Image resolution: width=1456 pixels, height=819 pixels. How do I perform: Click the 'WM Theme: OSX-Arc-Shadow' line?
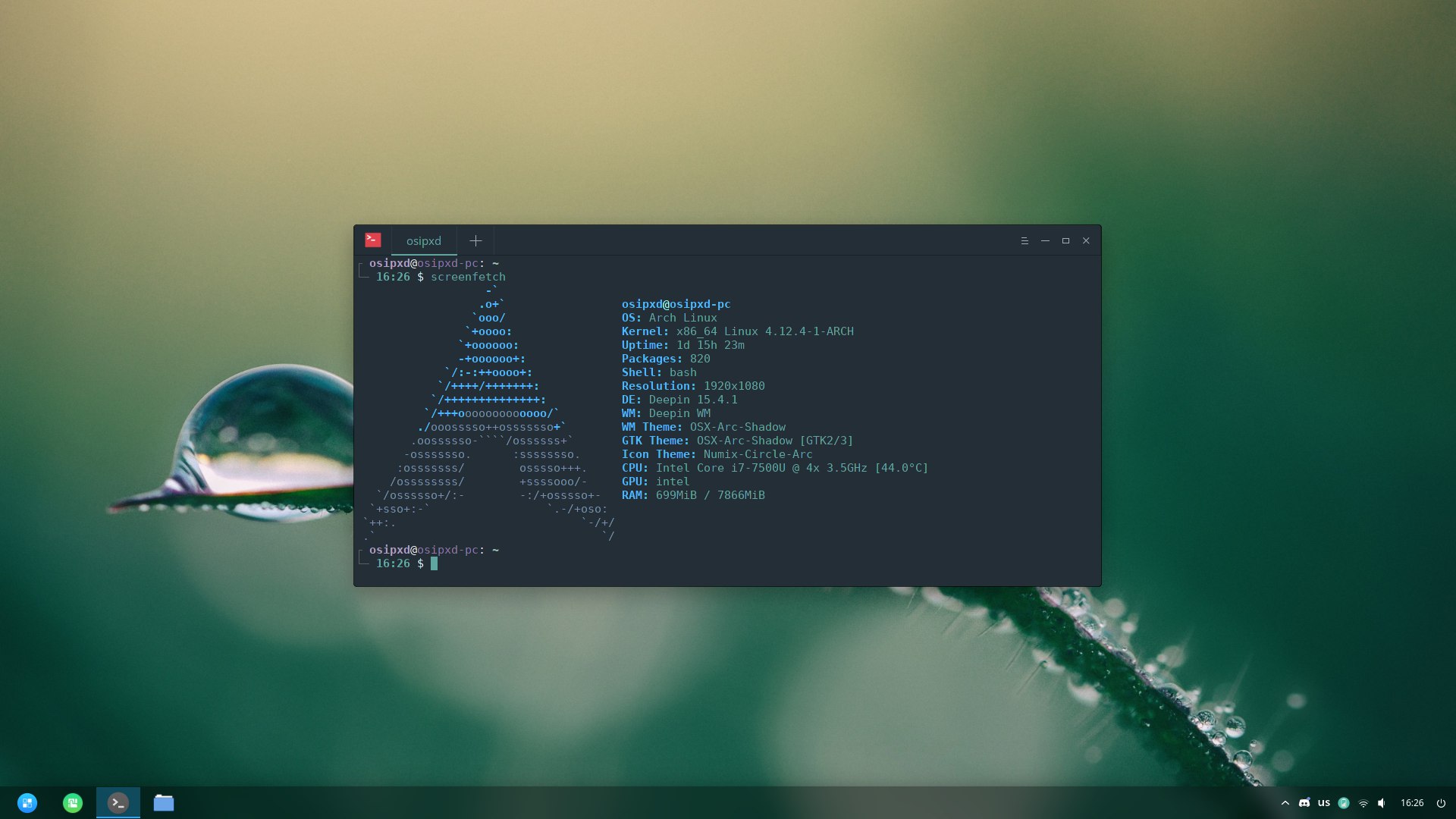point(704,427)
